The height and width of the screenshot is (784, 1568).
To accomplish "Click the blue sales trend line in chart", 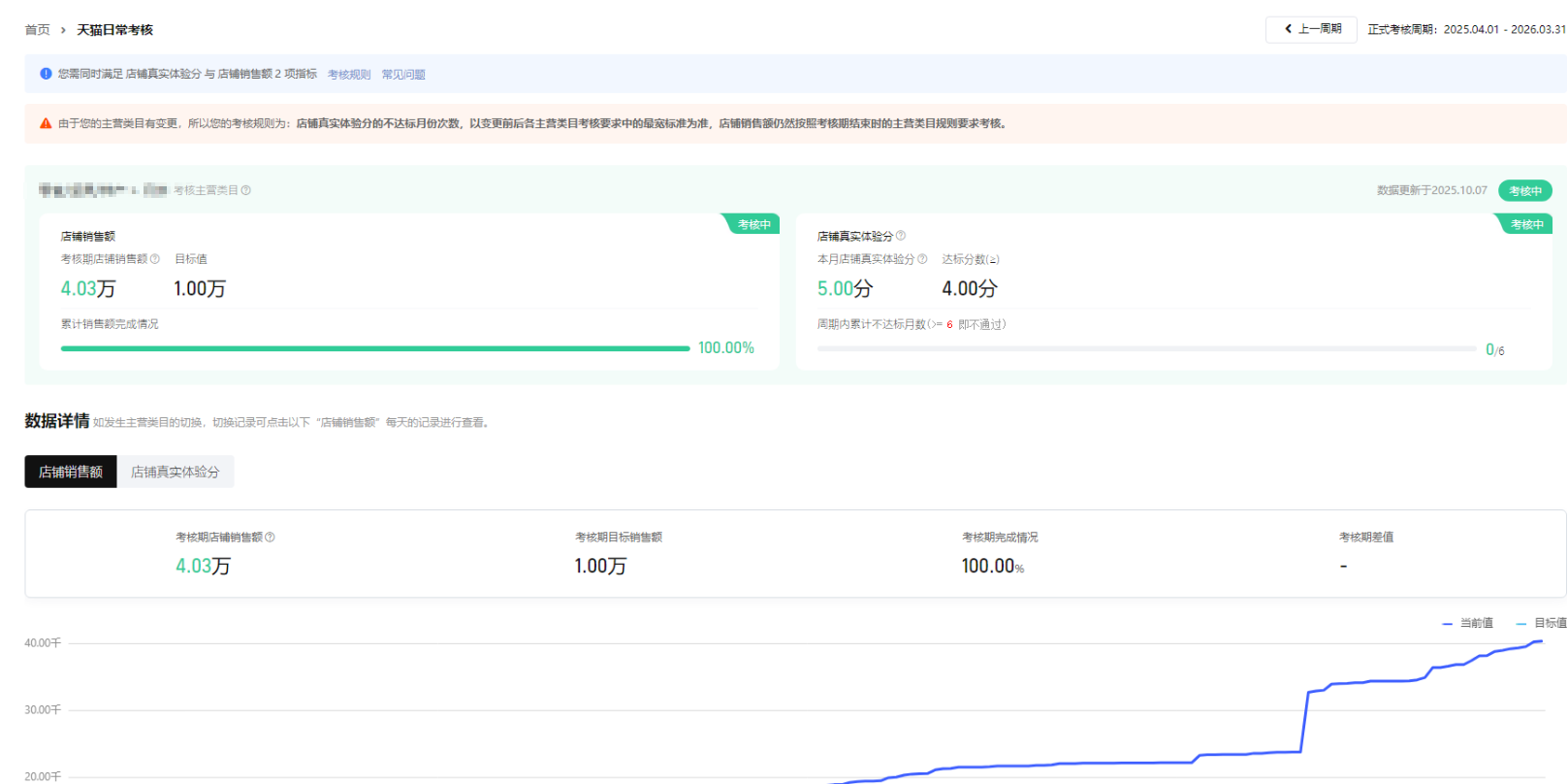I will click(1305, 718).
